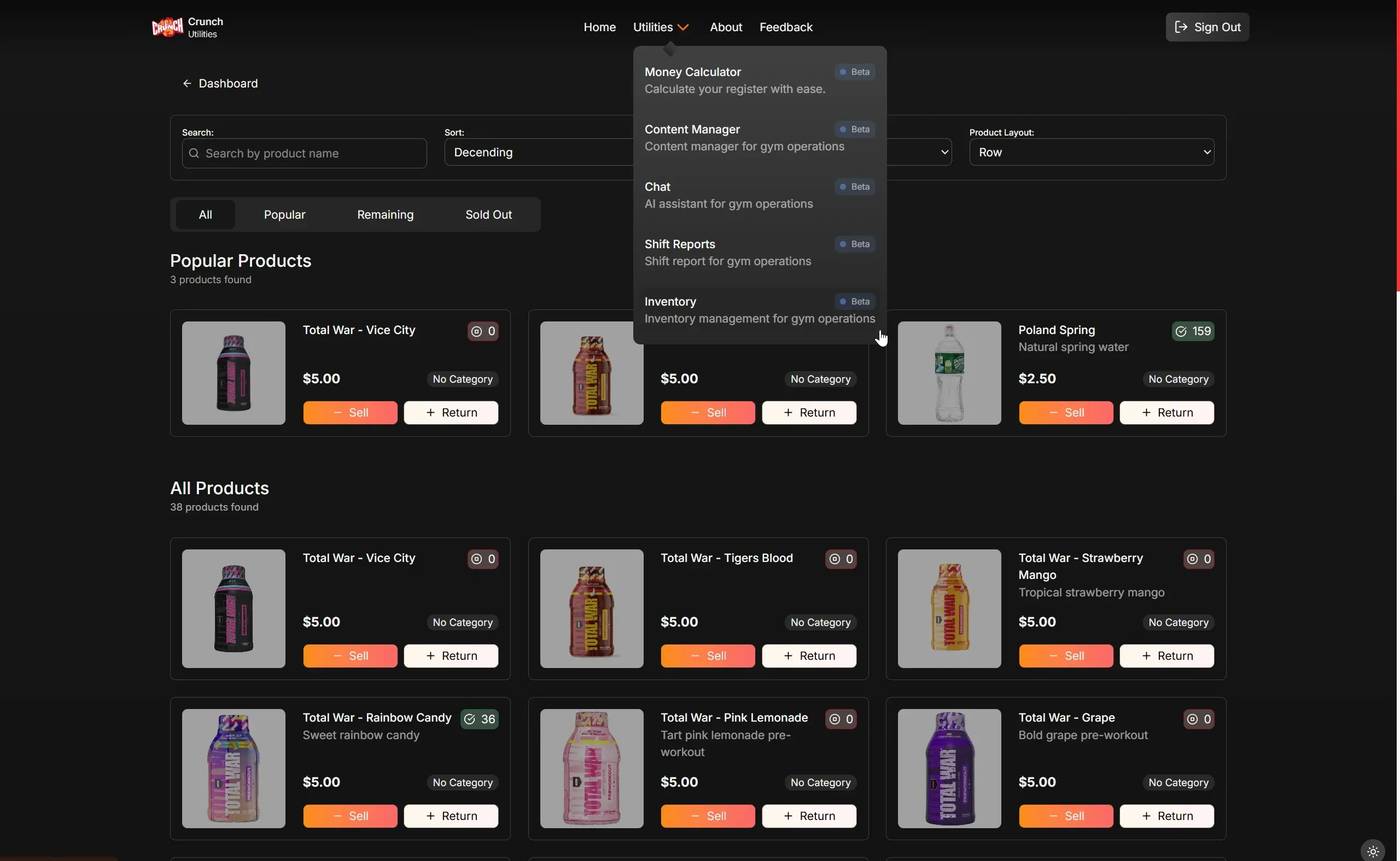Click the Grape bottle thumbnail
1400x861 pixels.
(949, 768)
